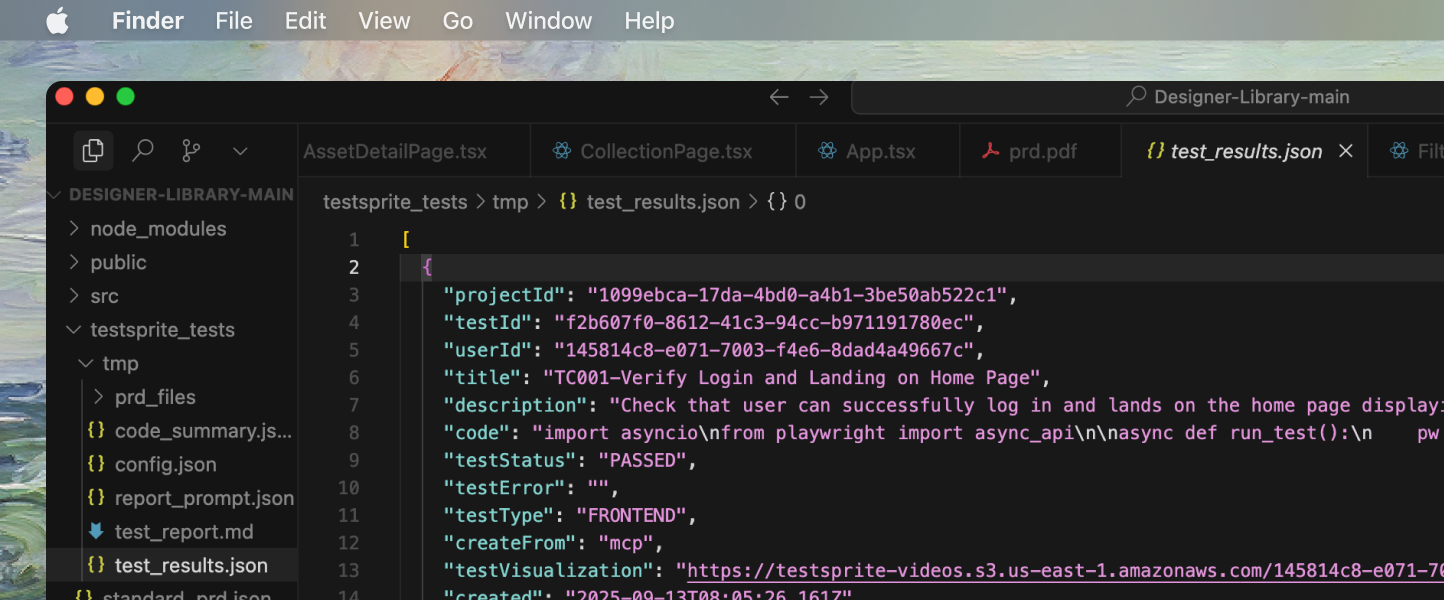Viewport: 1444px width, 600px height.
Task: Click the opening bracket on line 1
Action: pyautogui.click(x=406, y=240)
